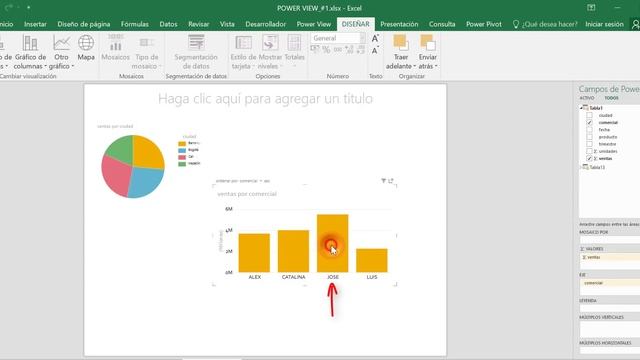Expand the Tabla13 tree node

[581, 167]
